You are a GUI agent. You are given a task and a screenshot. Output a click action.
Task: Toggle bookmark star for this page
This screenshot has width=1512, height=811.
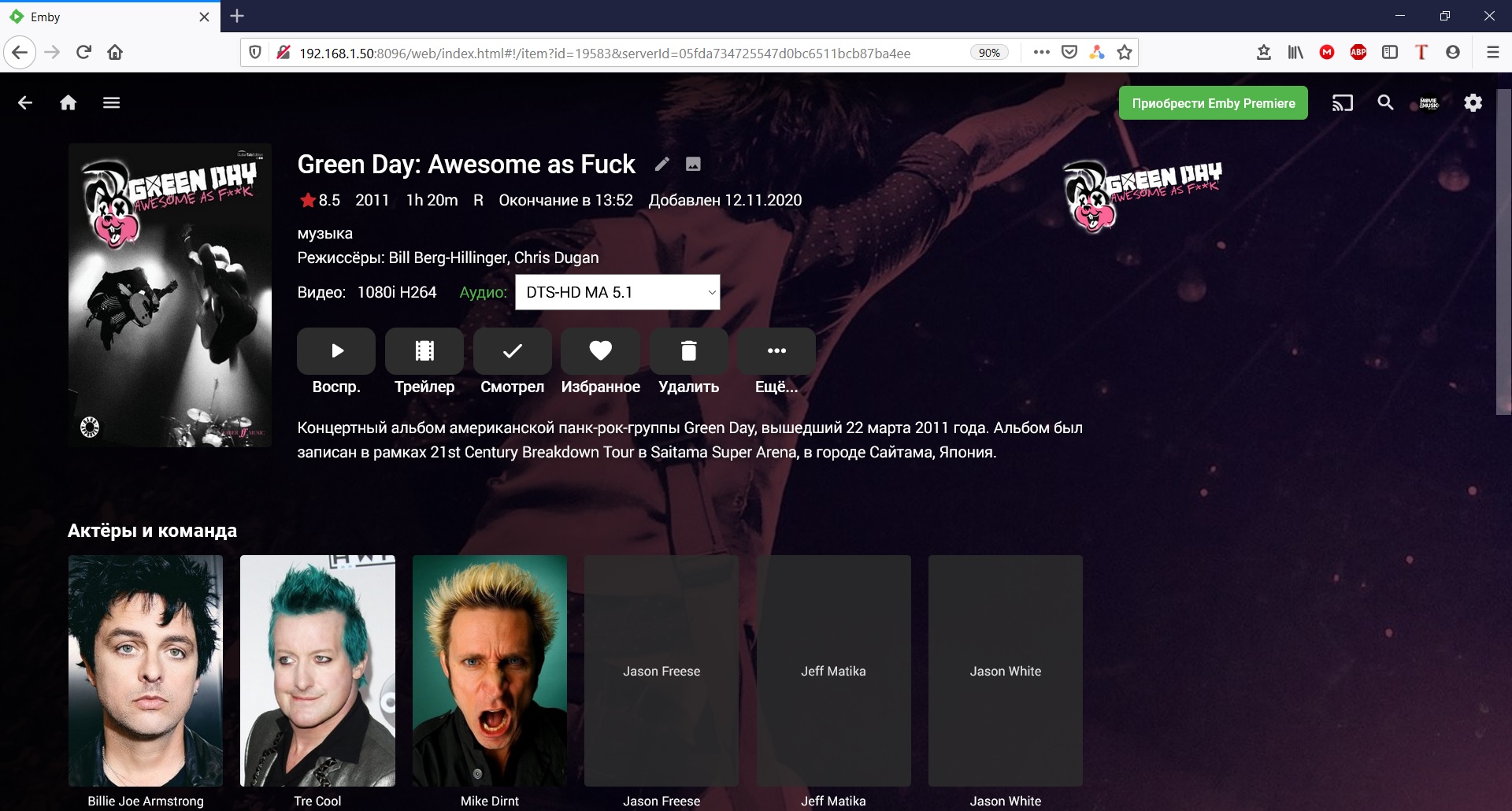point(1125,53)
